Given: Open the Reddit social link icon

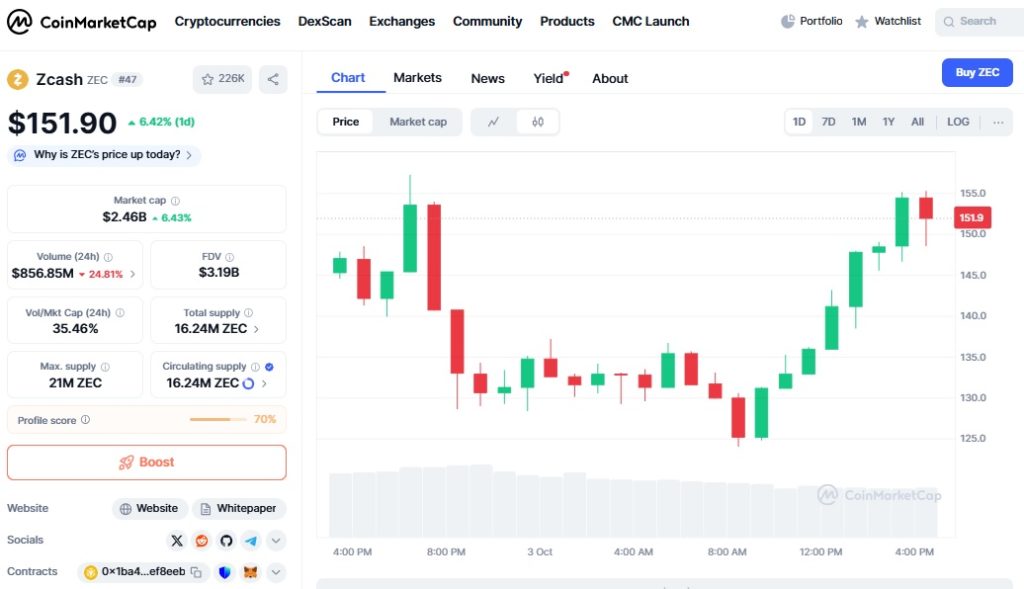Looking at the screenshot, I should [202, 540].
